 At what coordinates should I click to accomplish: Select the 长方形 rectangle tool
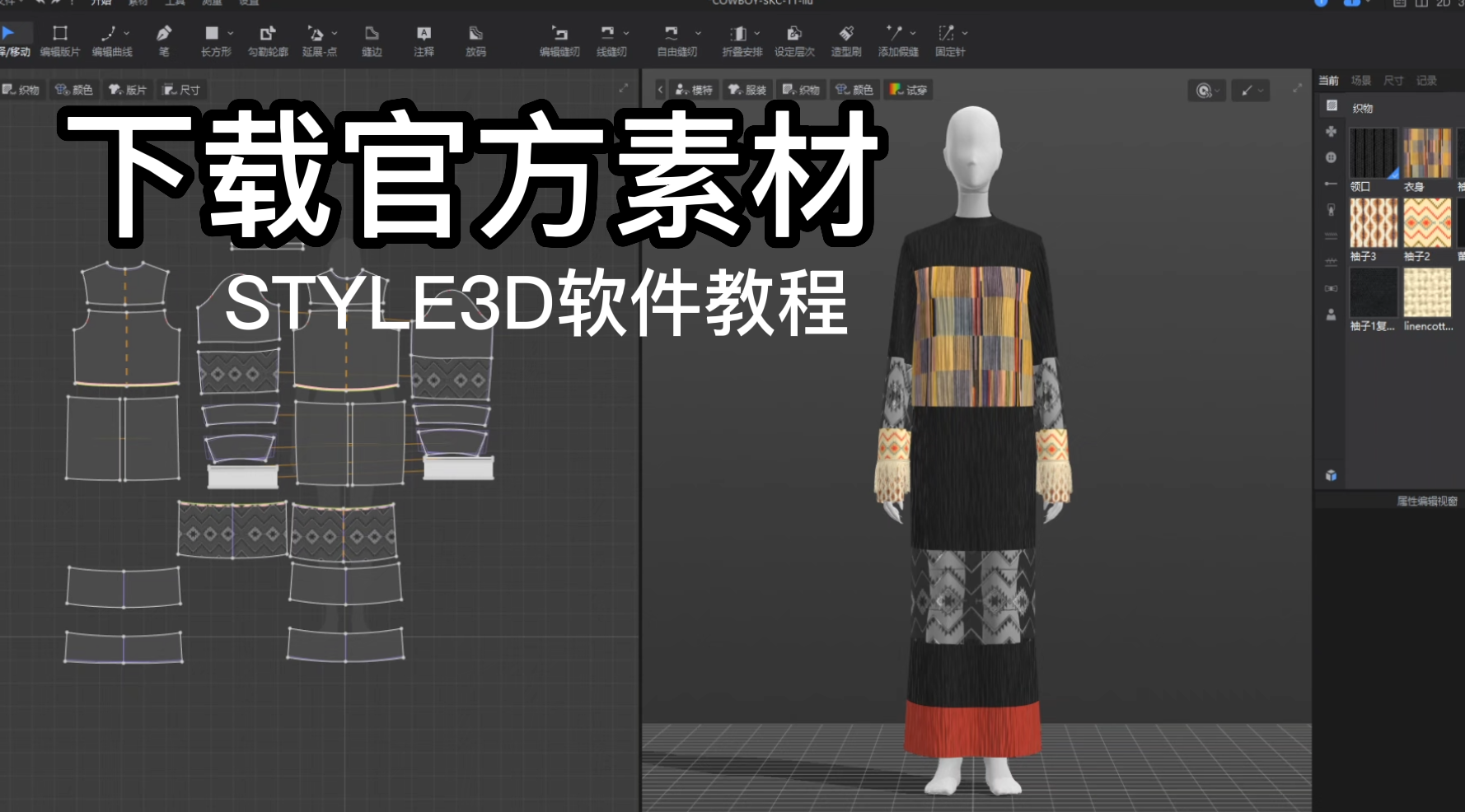click(x=216, y=40)
